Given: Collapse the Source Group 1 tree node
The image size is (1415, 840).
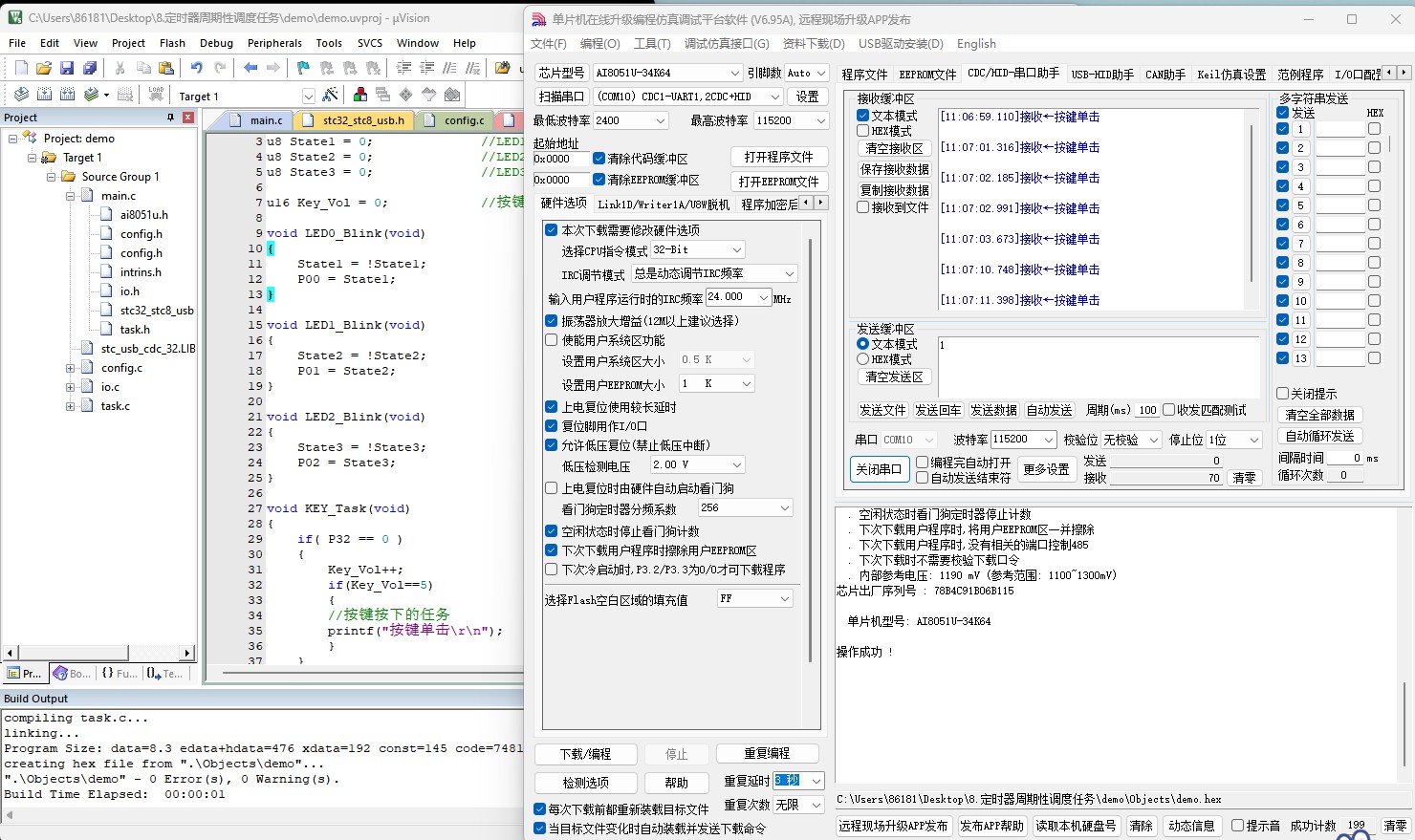Looking at the screenshot, I should tap(52, 177).
